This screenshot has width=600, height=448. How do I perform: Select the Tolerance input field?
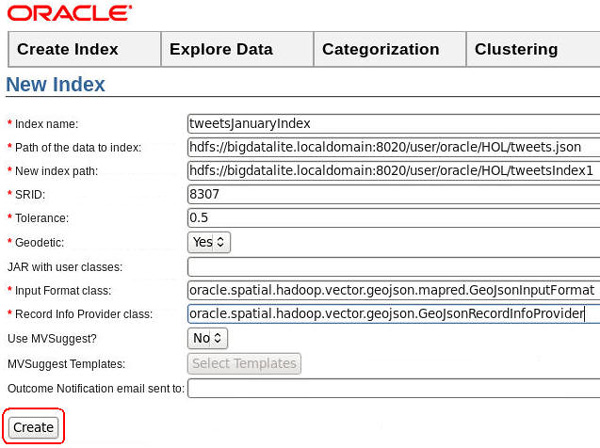pos(393,218)
